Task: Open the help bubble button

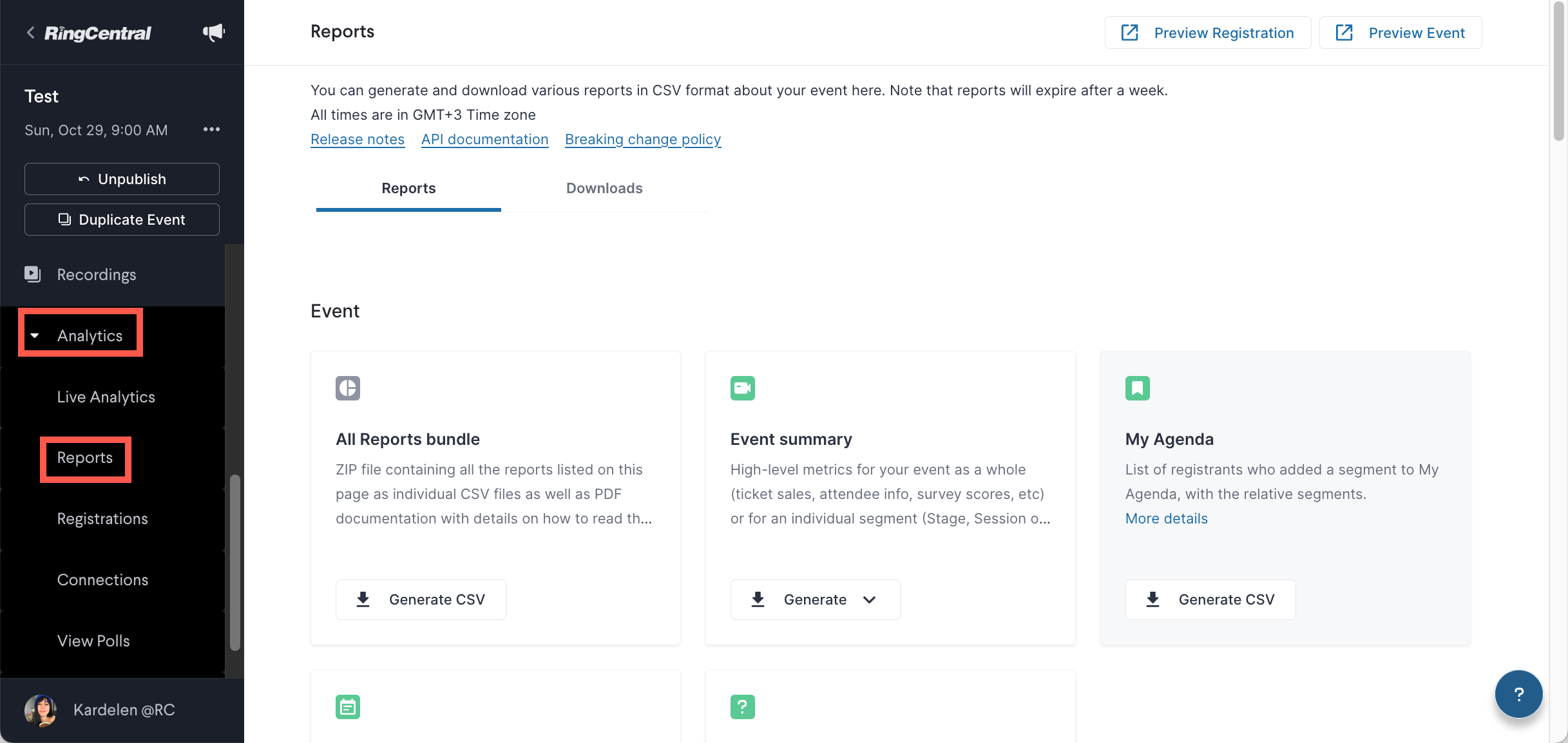Action: [1518, 694]
